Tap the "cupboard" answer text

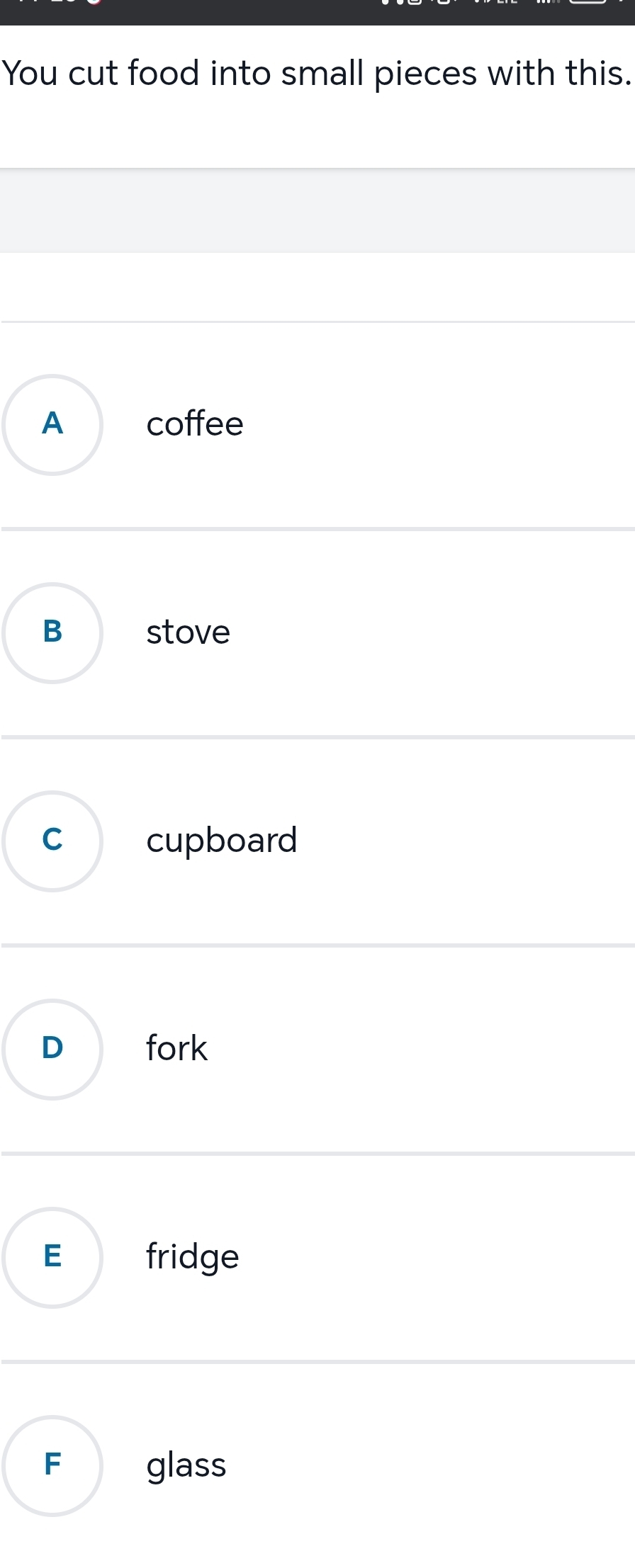pyautogui.click(x=221, y=841)
